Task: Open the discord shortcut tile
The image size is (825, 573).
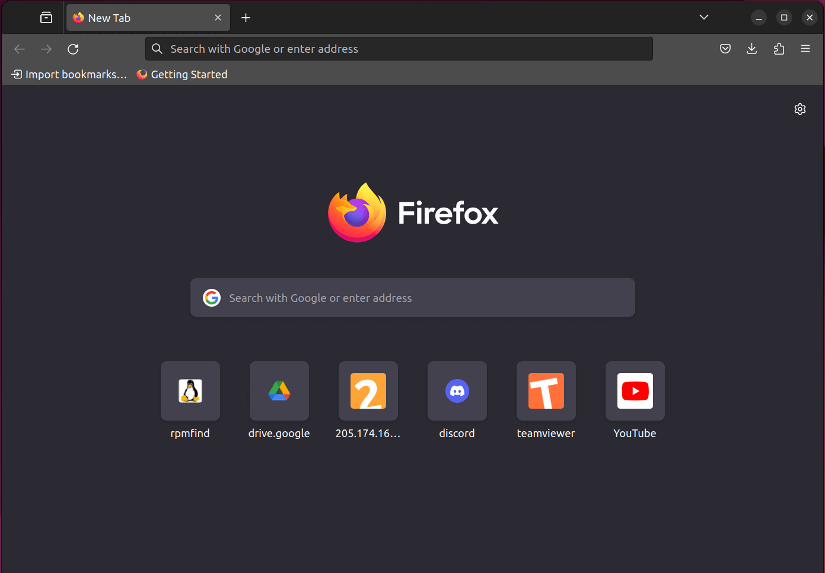Action: (457, 391)
